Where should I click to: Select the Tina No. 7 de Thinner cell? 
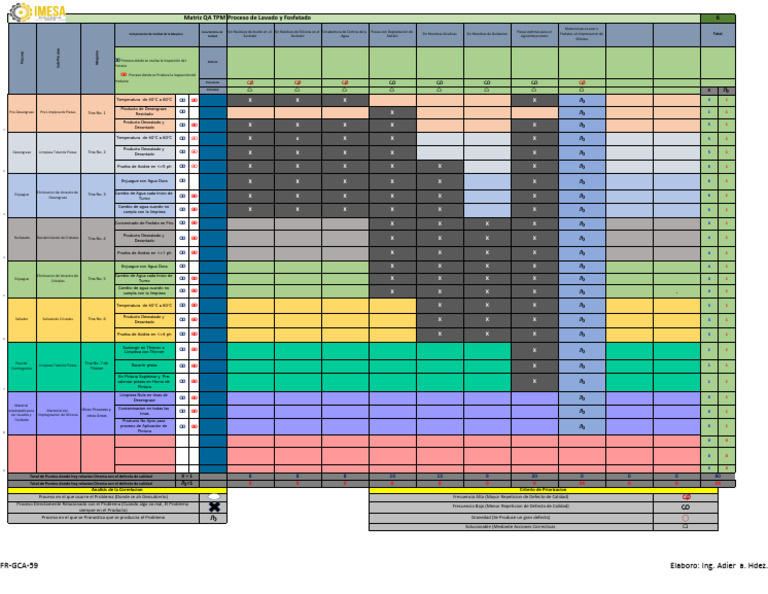(97, 365)
